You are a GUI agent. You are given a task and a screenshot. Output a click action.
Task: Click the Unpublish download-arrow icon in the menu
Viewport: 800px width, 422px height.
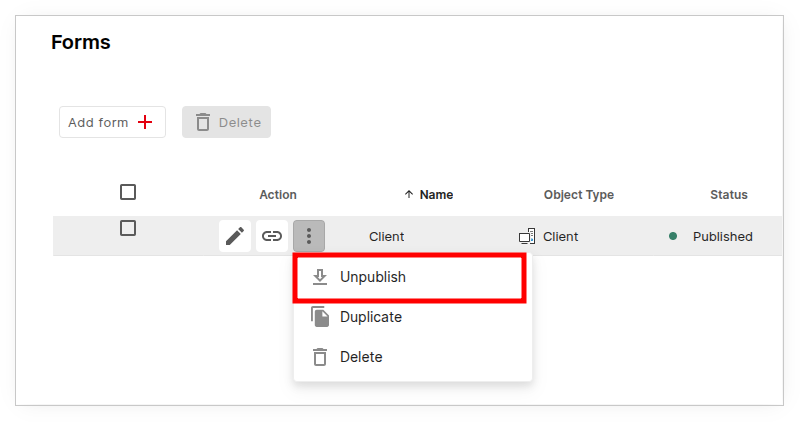tap(320, 277)
